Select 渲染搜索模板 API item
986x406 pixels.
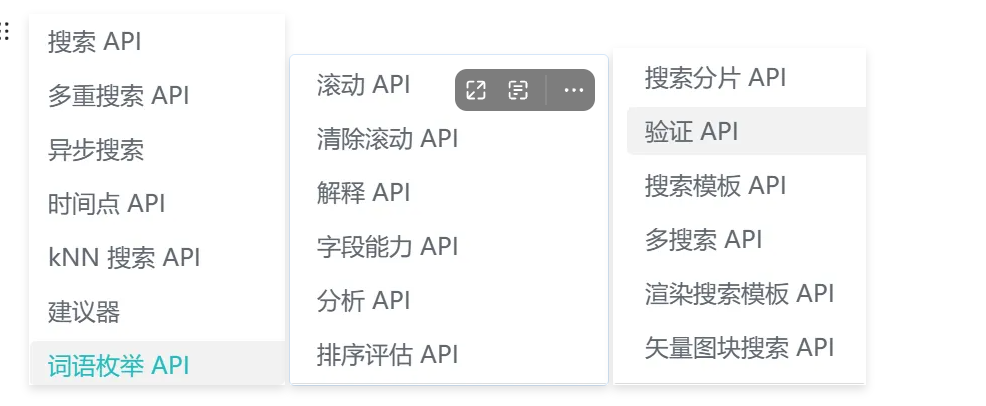740,294
